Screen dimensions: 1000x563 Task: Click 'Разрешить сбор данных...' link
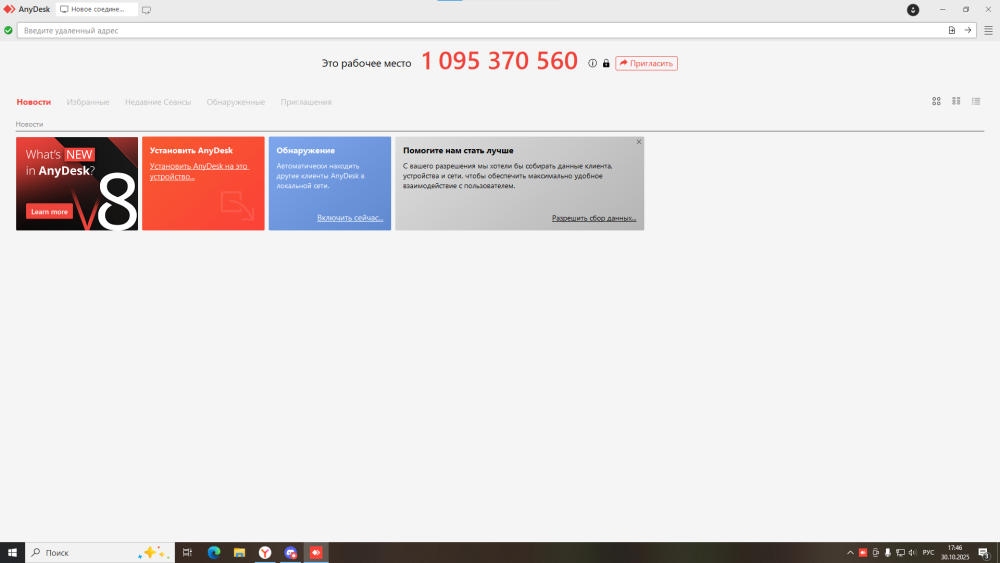point(594,218)
